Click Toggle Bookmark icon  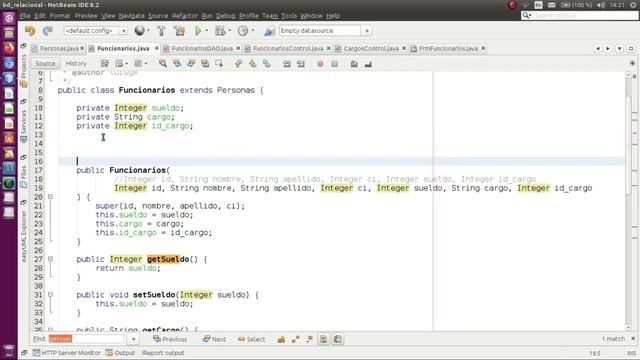click(x=267, y=64)
